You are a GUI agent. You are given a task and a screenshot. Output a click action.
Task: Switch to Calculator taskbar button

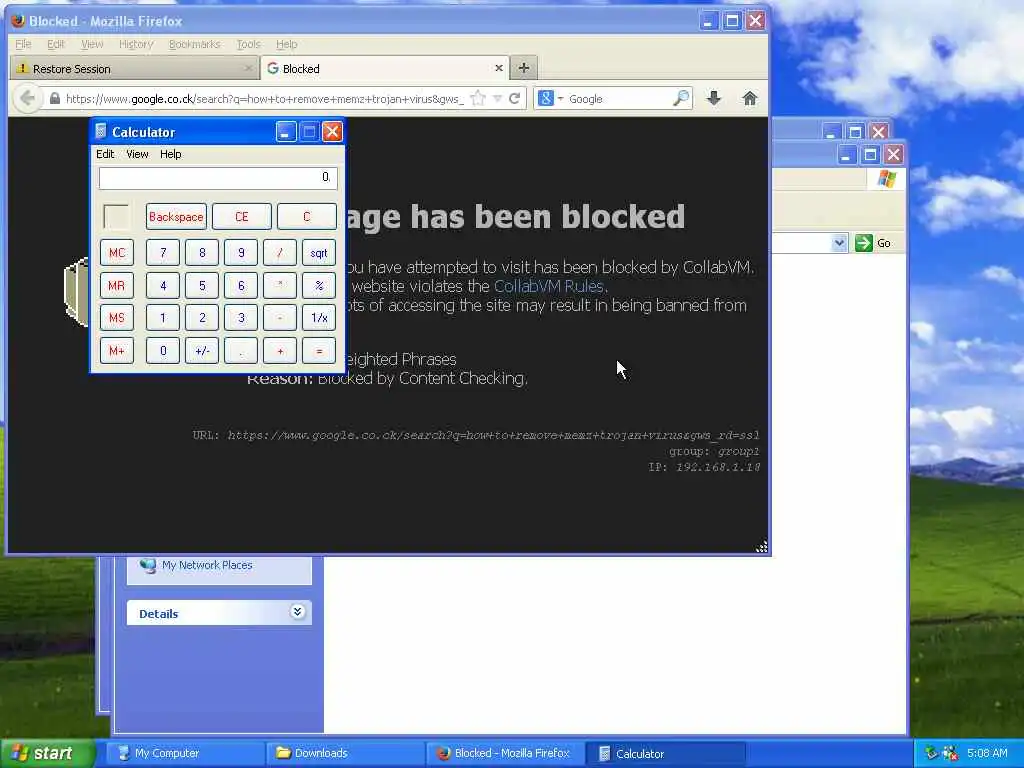(665, 753)
